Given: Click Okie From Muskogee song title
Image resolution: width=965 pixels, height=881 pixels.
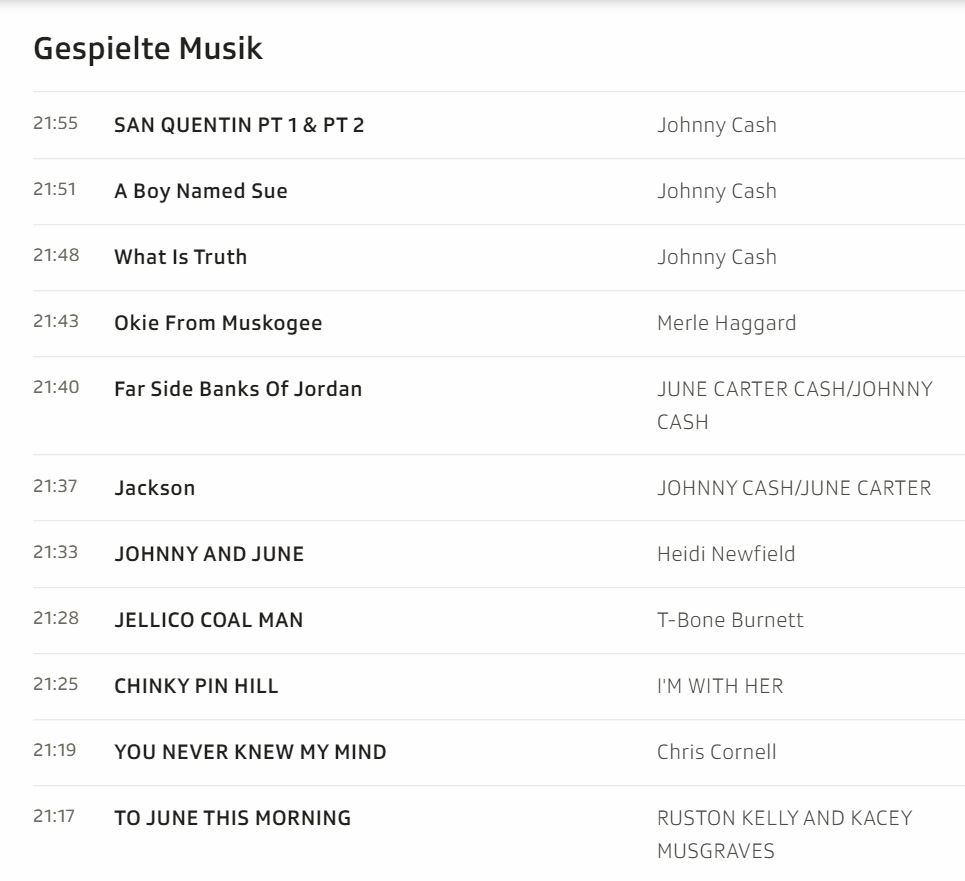Looking at the screenshot, I should tap(218, 323).
